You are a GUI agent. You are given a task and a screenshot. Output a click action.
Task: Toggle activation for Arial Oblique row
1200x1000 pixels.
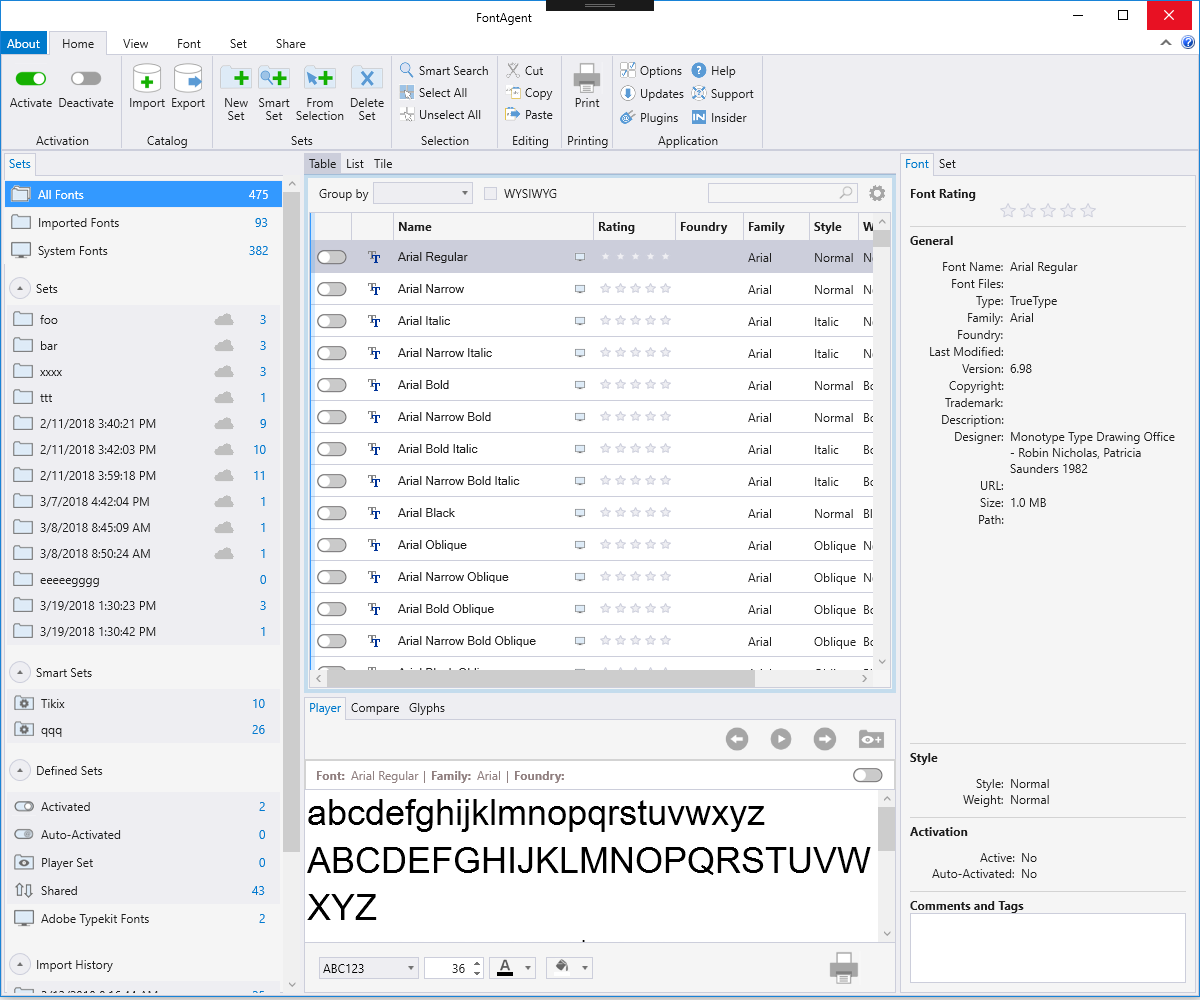click(x=331, y=545)
